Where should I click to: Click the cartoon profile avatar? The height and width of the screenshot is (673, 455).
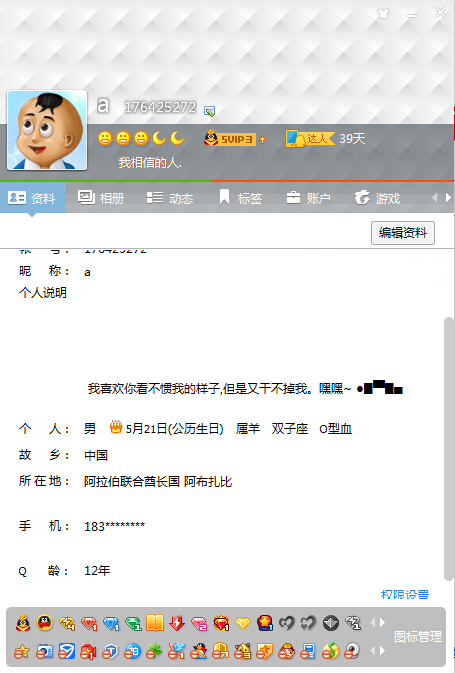[x=47, y=130]
